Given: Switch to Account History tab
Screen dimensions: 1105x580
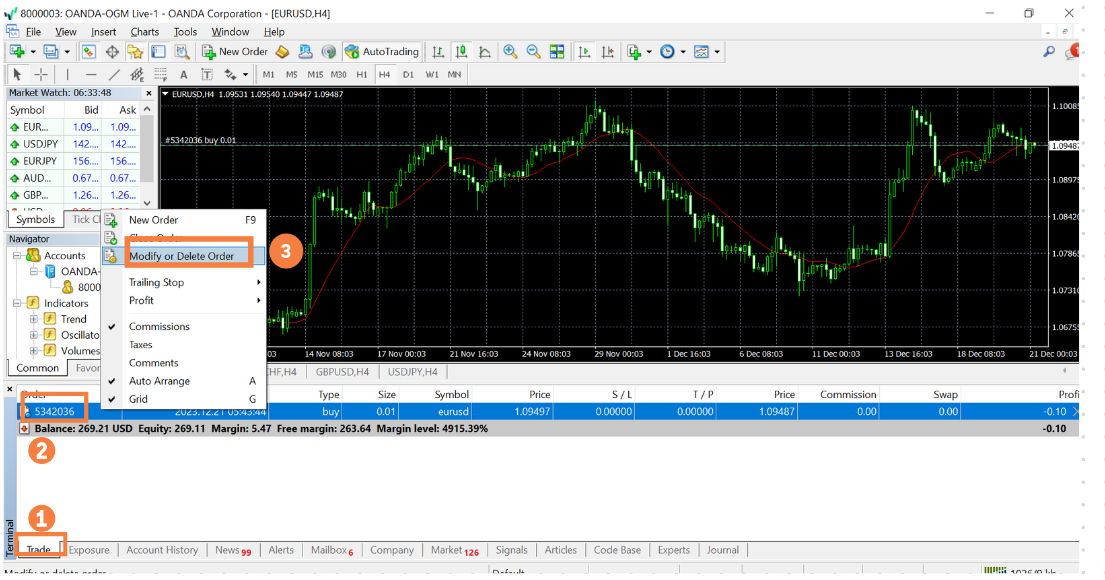Looking at the screenshot, I should 162,550.
